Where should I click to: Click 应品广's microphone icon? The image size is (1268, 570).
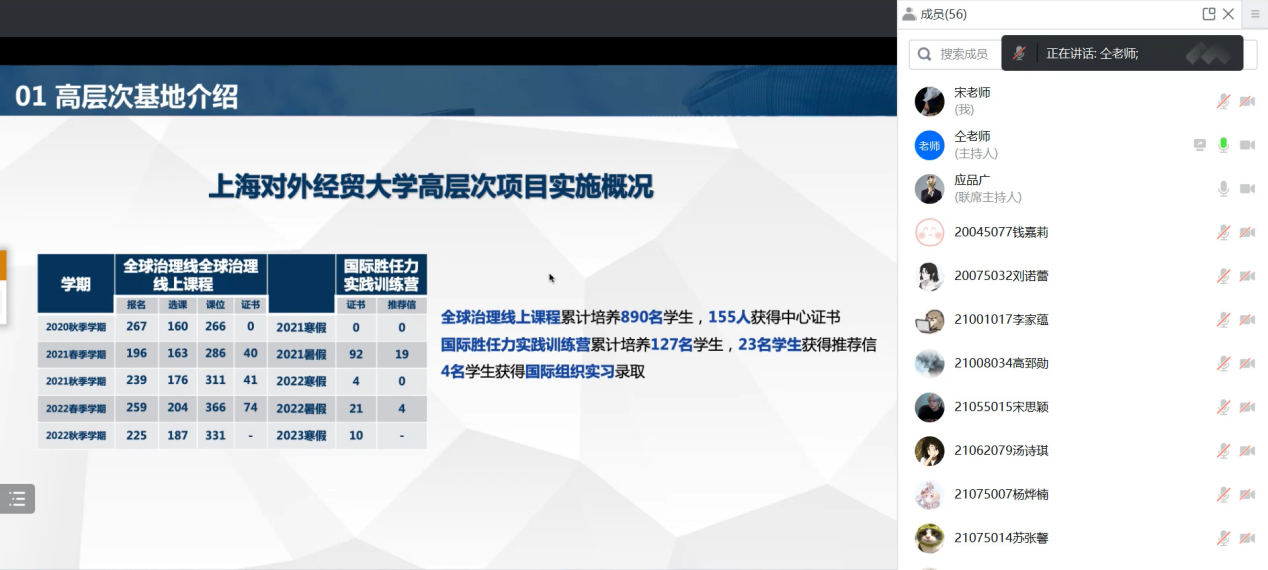(1222, 189)
